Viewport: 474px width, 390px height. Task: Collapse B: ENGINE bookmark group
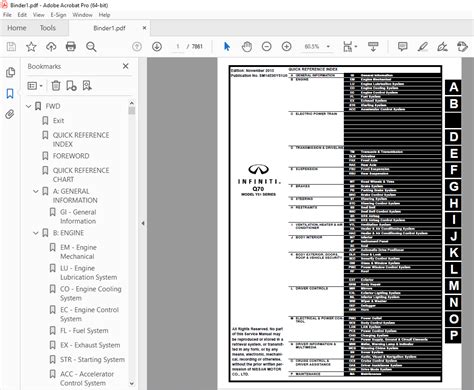36,233
